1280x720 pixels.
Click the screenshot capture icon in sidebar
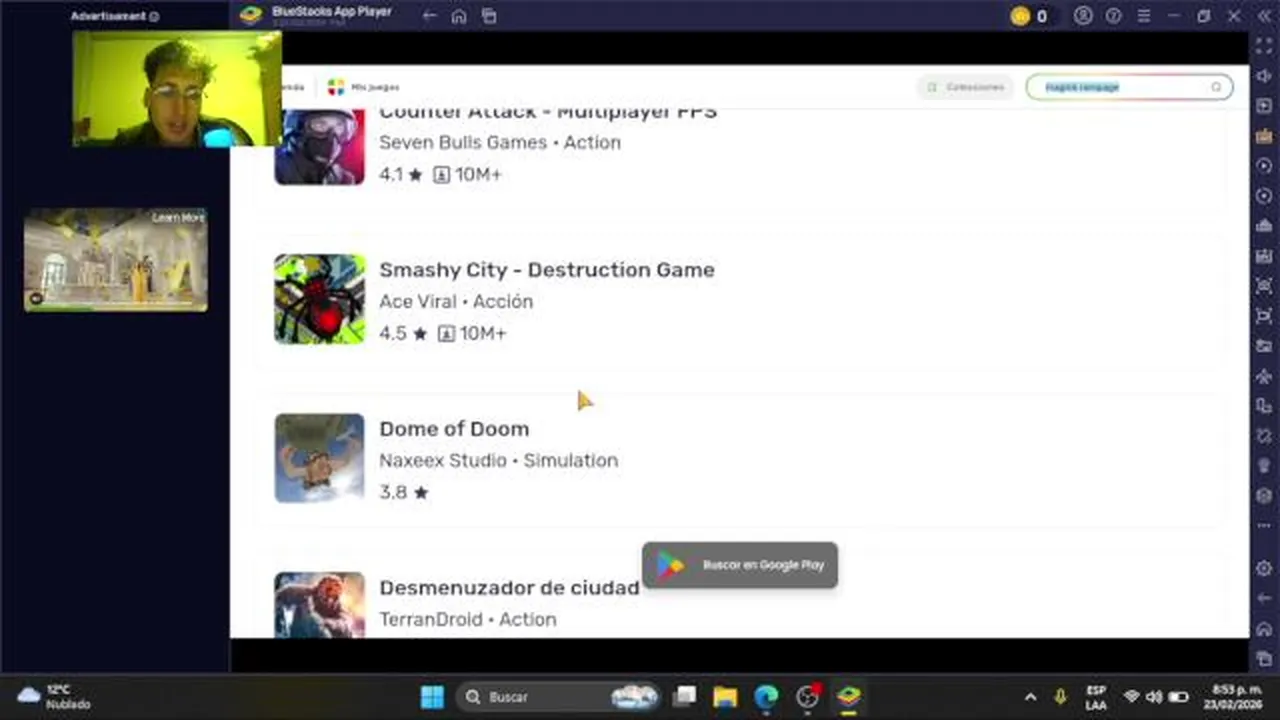[1264, 286]
